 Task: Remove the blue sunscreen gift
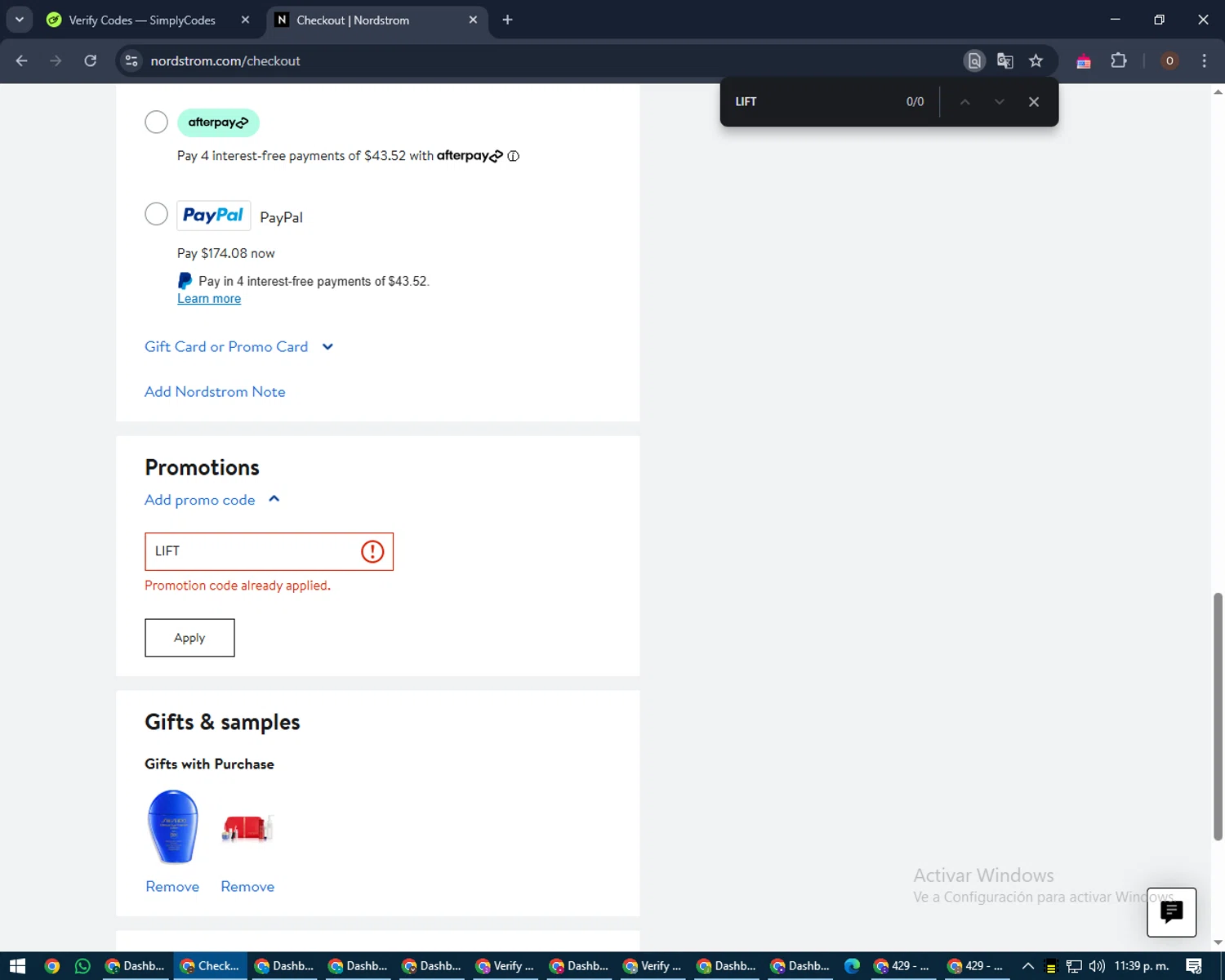pyautogui.click(x=172, y=887)
